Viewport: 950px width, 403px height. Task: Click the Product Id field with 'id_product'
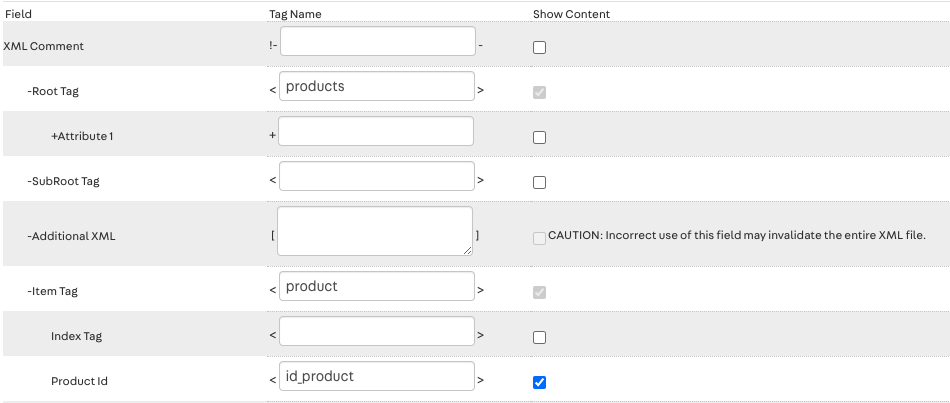[x=377, y=377]
